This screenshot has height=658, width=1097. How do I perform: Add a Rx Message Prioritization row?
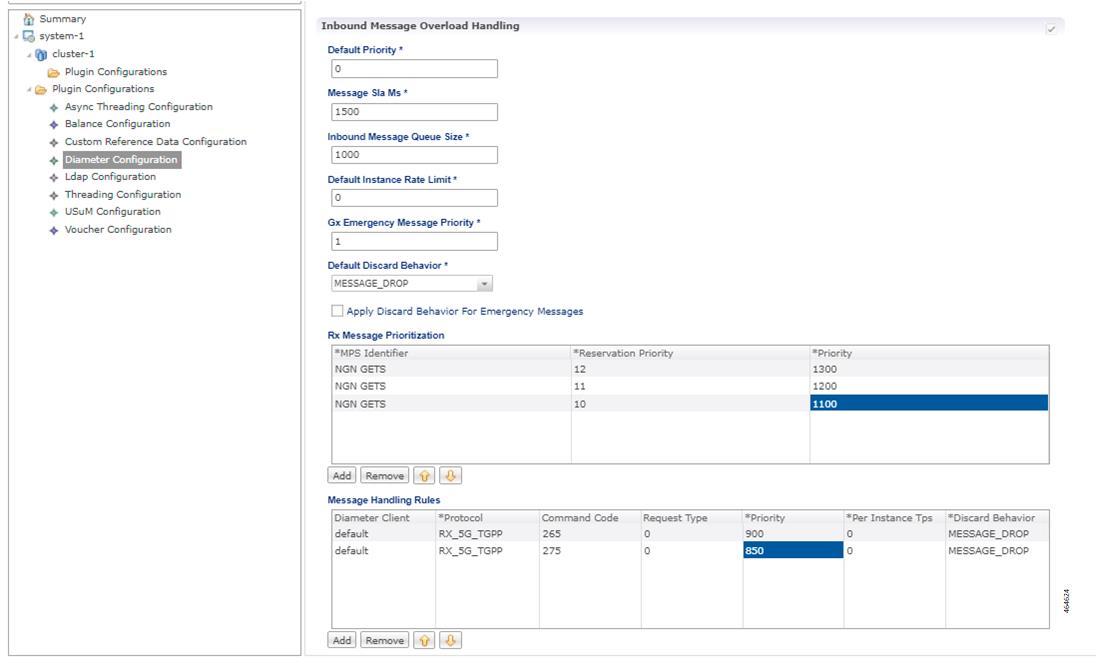(342, 476)
